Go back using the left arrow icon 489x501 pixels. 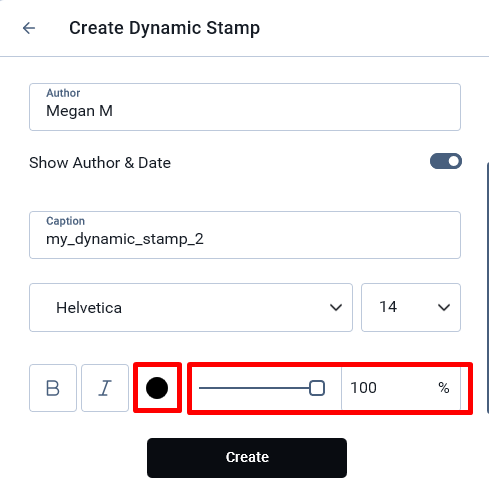[x=29, y=28]
